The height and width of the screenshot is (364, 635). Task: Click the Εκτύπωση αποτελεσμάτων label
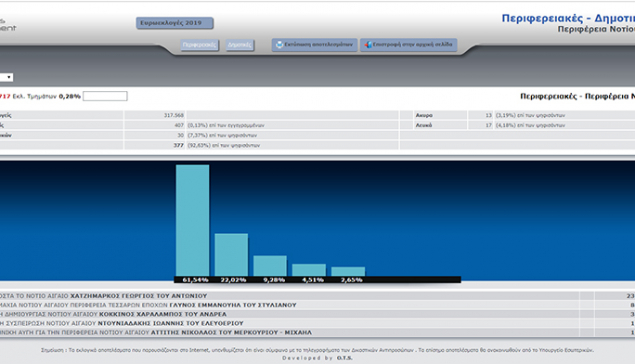pos(318,45)
